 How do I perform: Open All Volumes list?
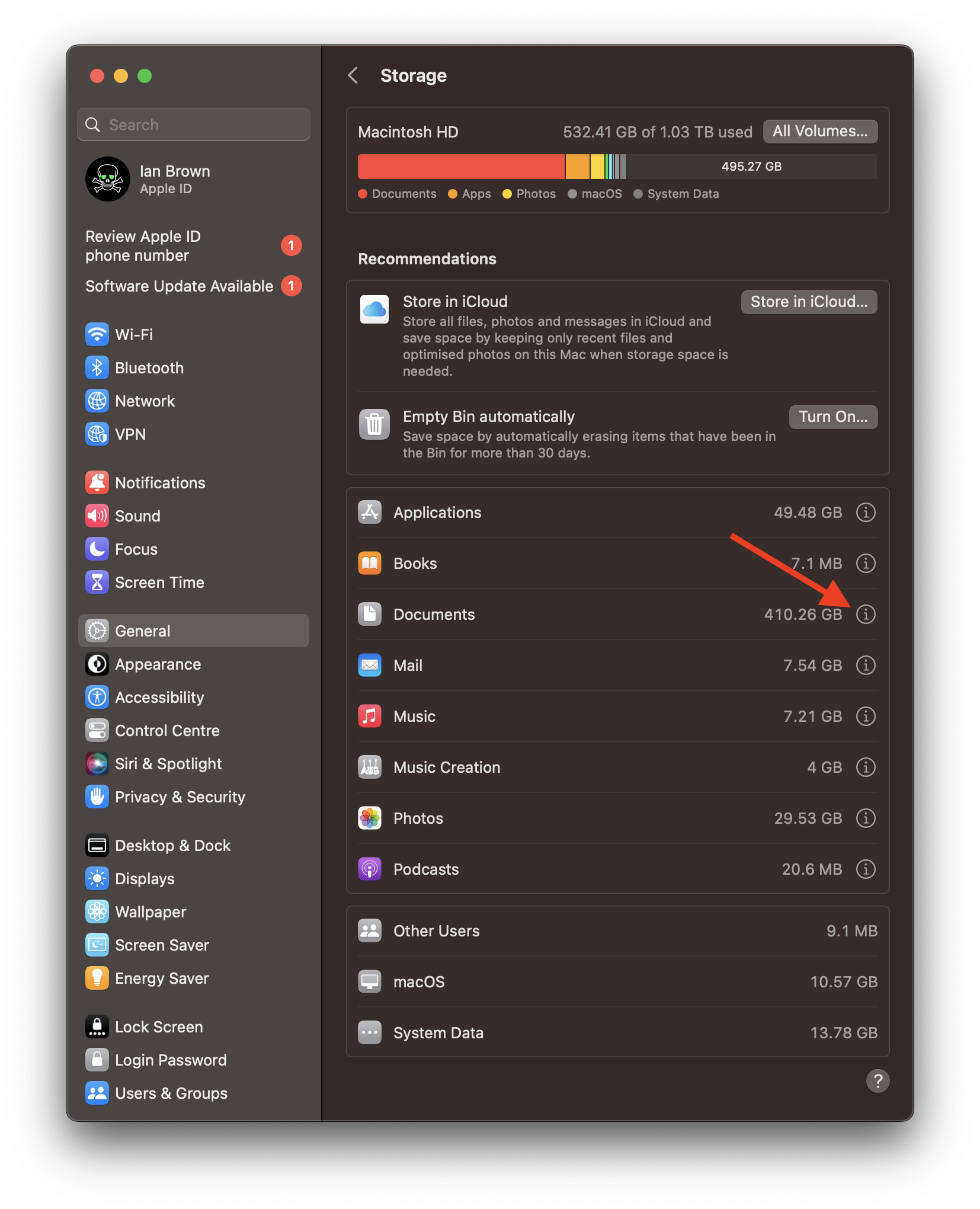coord(820,132)
